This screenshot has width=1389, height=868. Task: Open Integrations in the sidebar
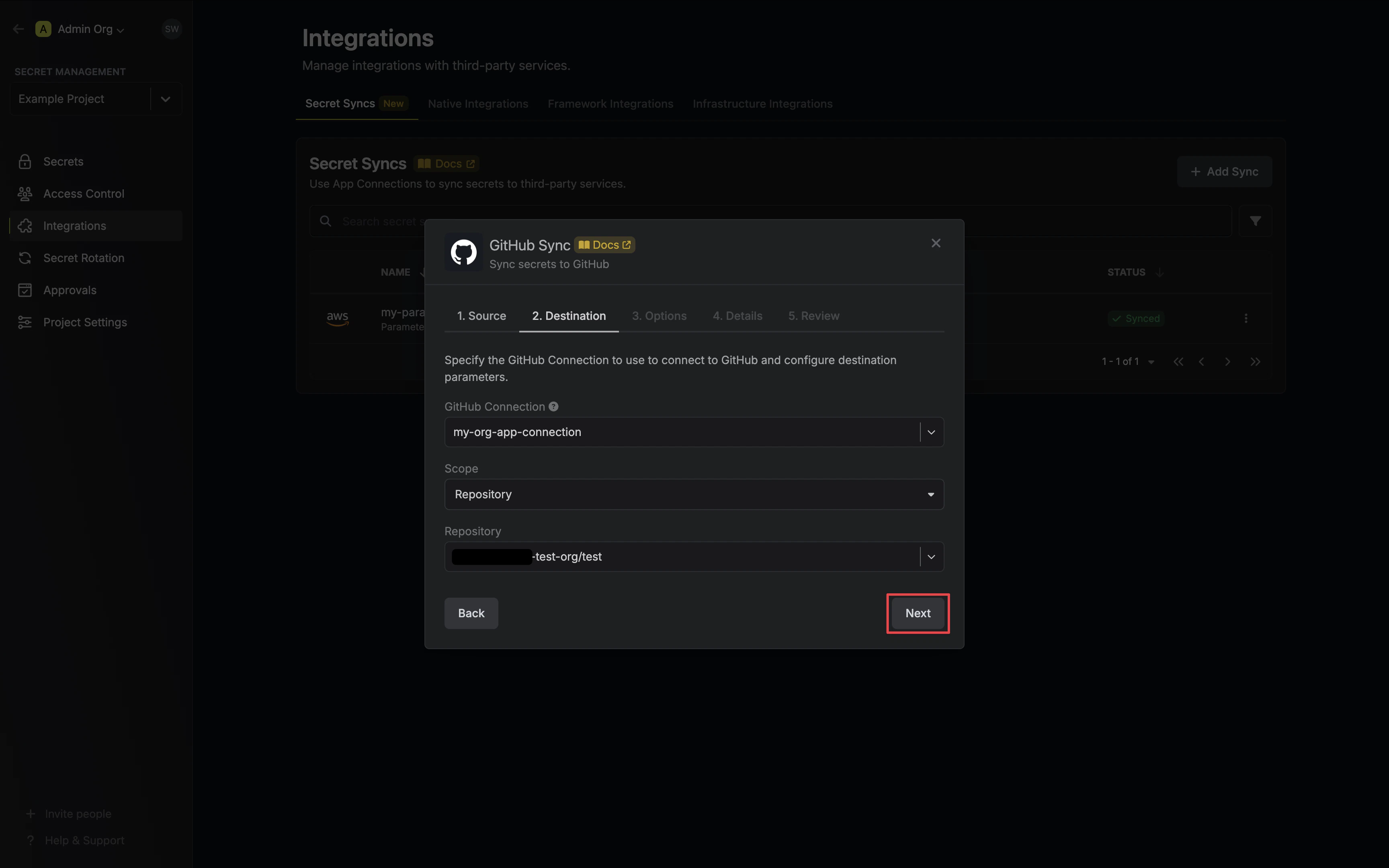point(96,225)
